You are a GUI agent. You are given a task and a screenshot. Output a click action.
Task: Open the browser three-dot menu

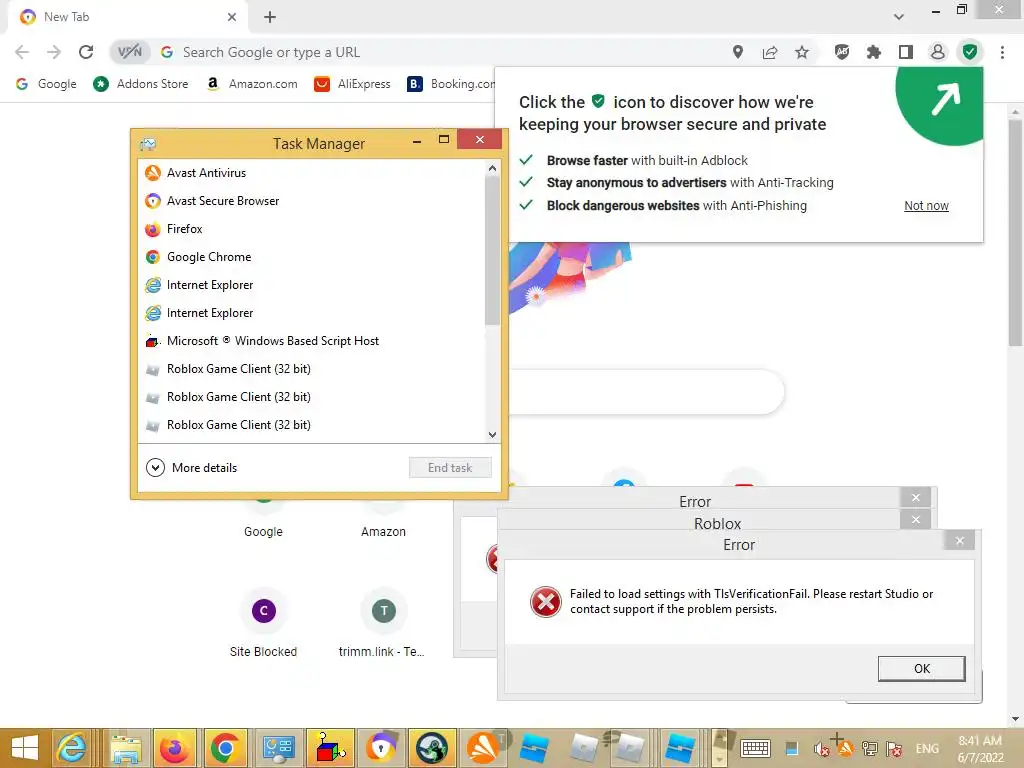click(x=1002, y=52)
